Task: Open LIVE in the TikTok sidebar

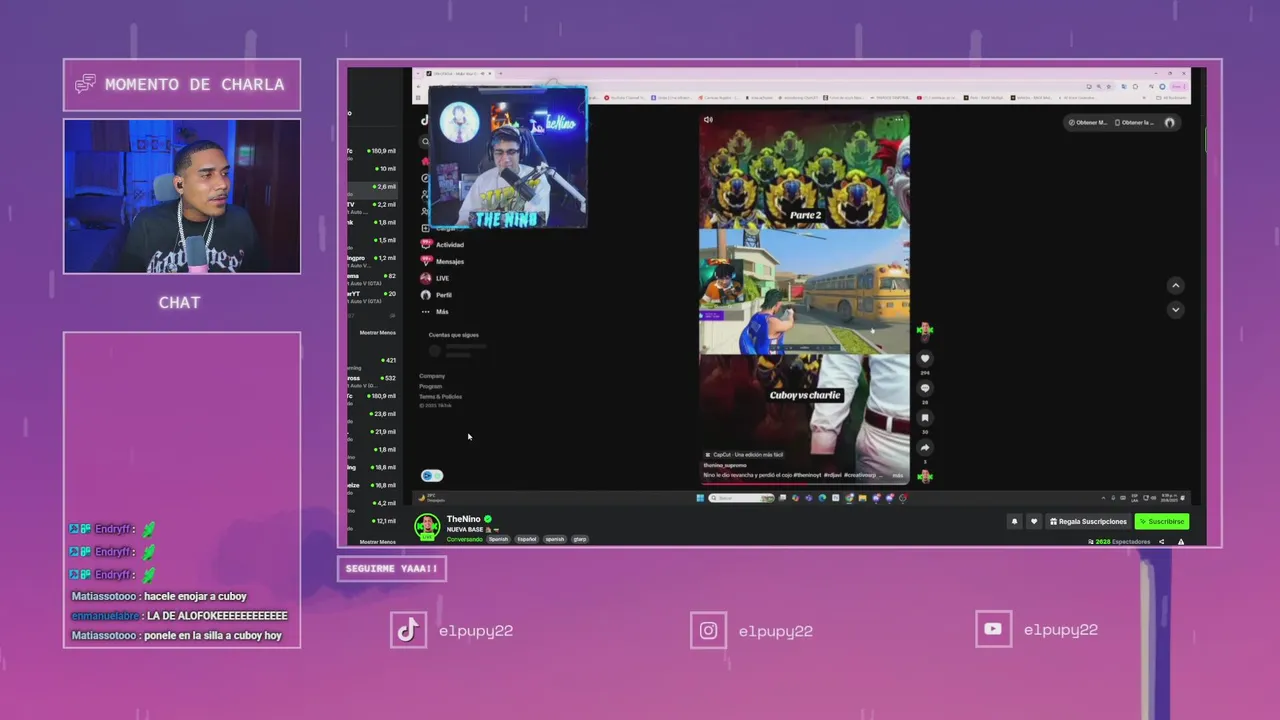Action: pos(436,278)
